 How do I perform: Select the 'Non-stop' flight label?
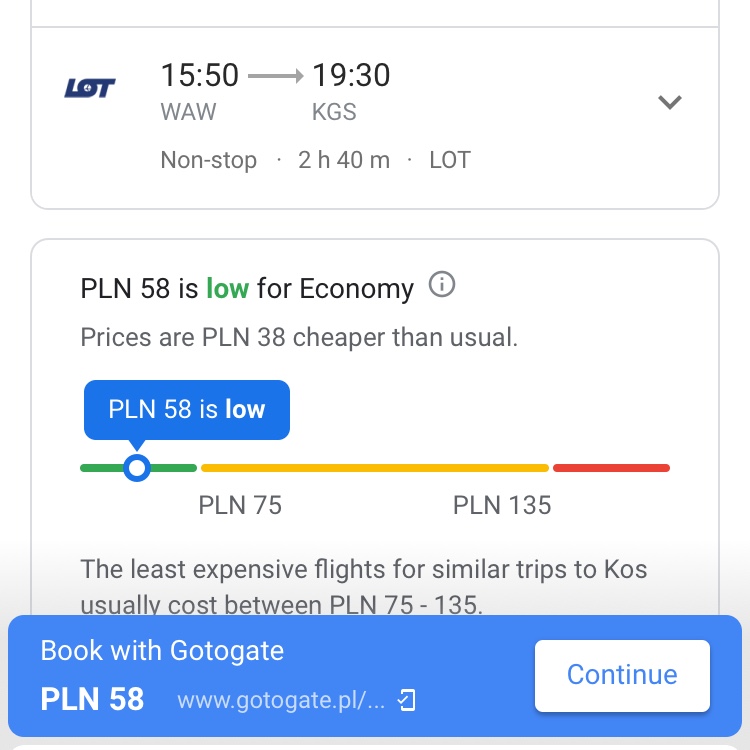209,160
